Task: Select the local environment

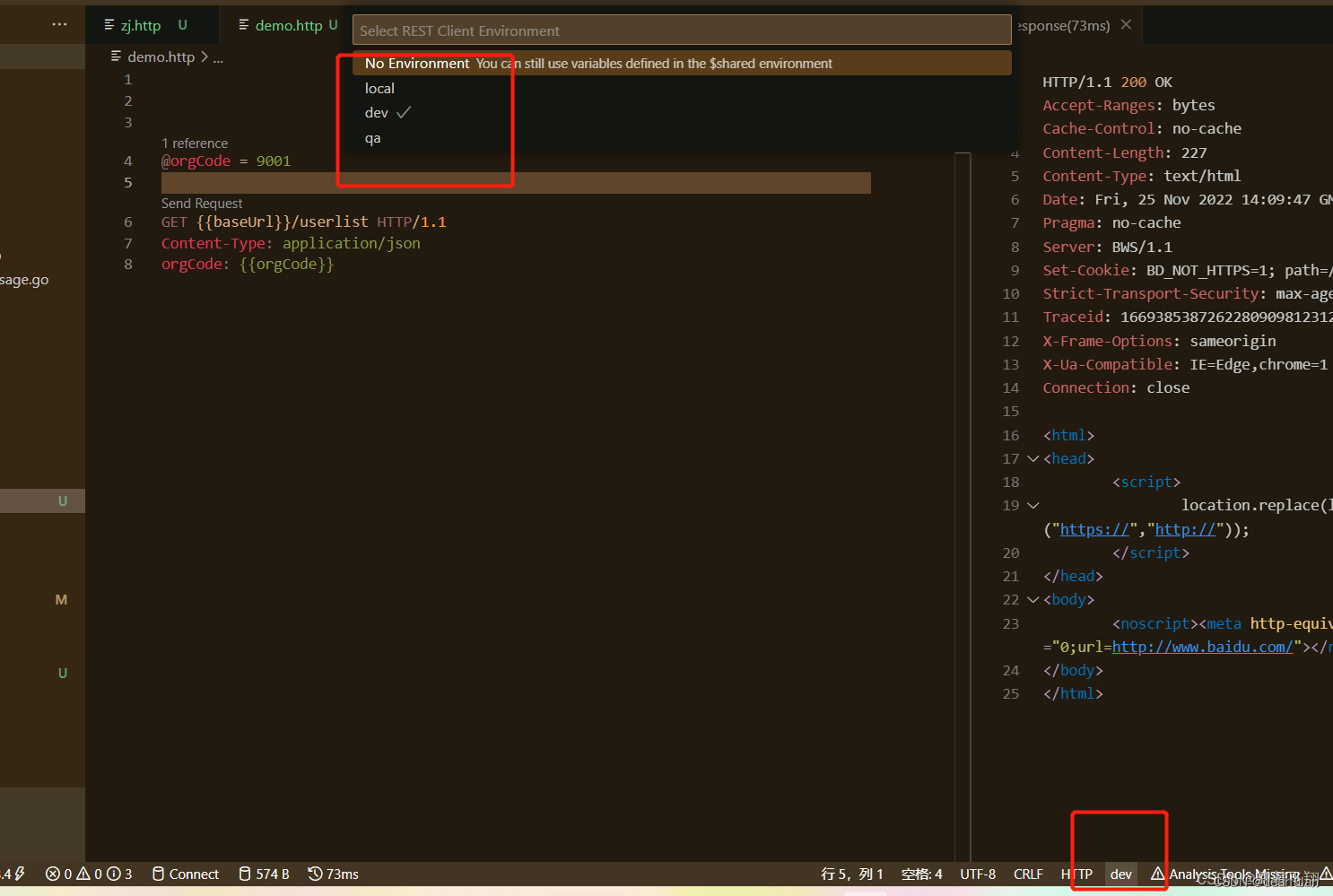Action: 379,88
